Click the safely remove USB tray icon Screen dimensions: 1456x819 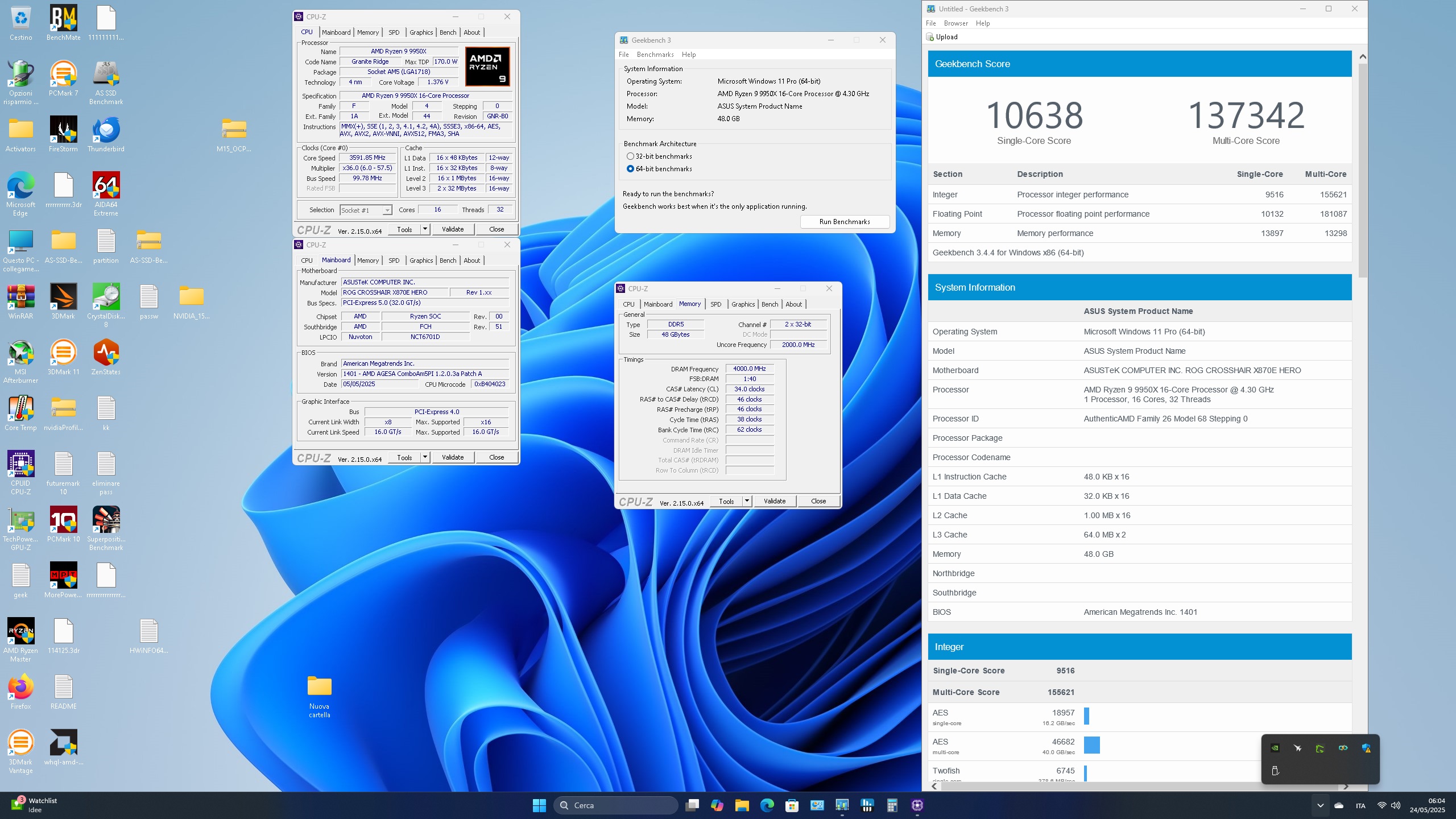[x=1275, y=771]
